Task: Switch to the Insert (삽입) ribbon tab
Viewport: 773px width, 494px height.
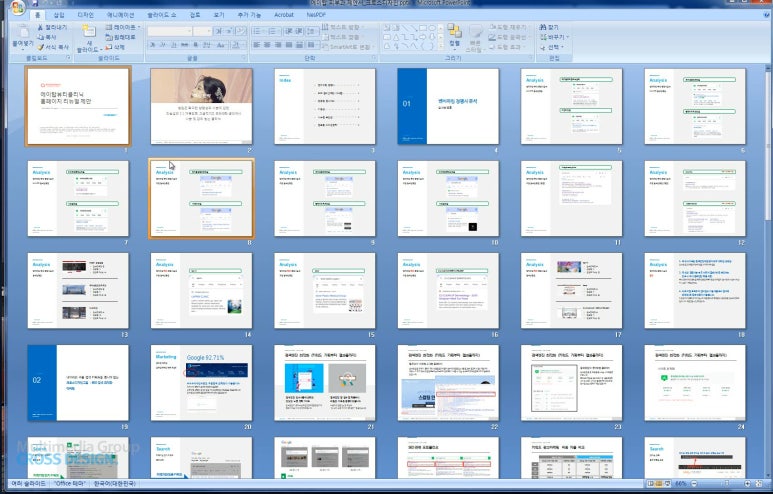Action: tap(59, 16)
